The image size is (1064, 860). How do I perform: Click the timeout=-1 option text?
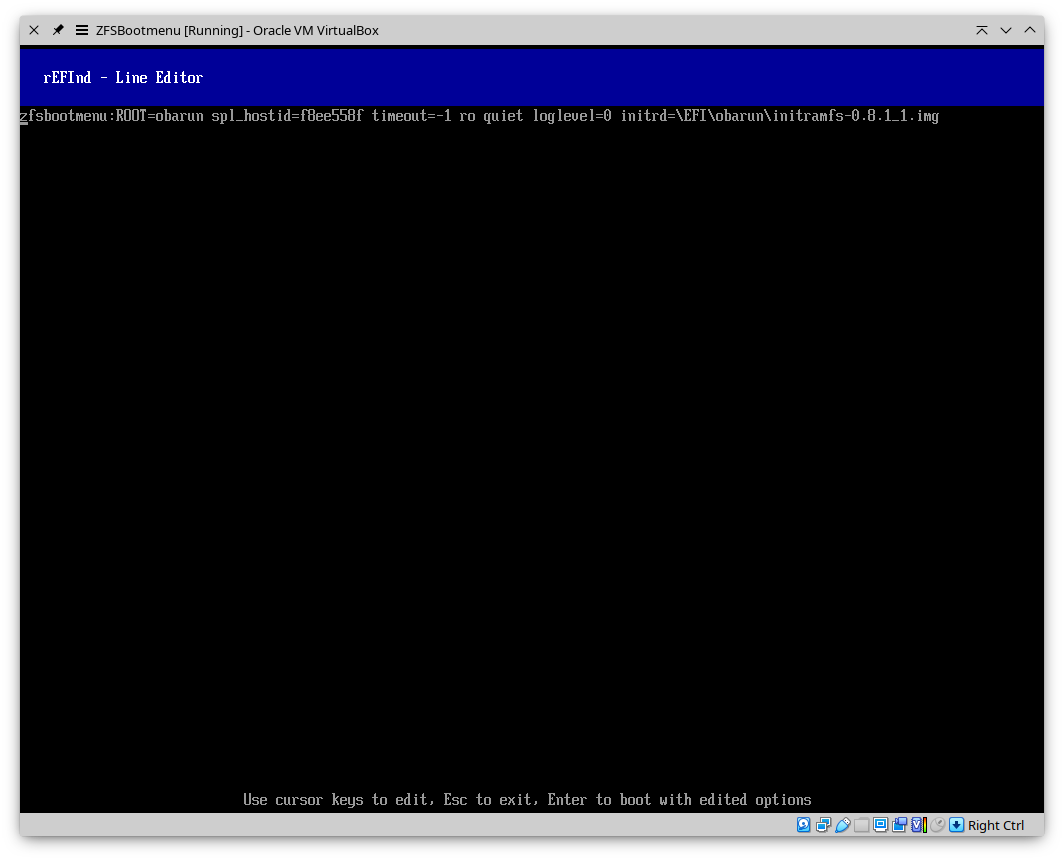(411, 116)
